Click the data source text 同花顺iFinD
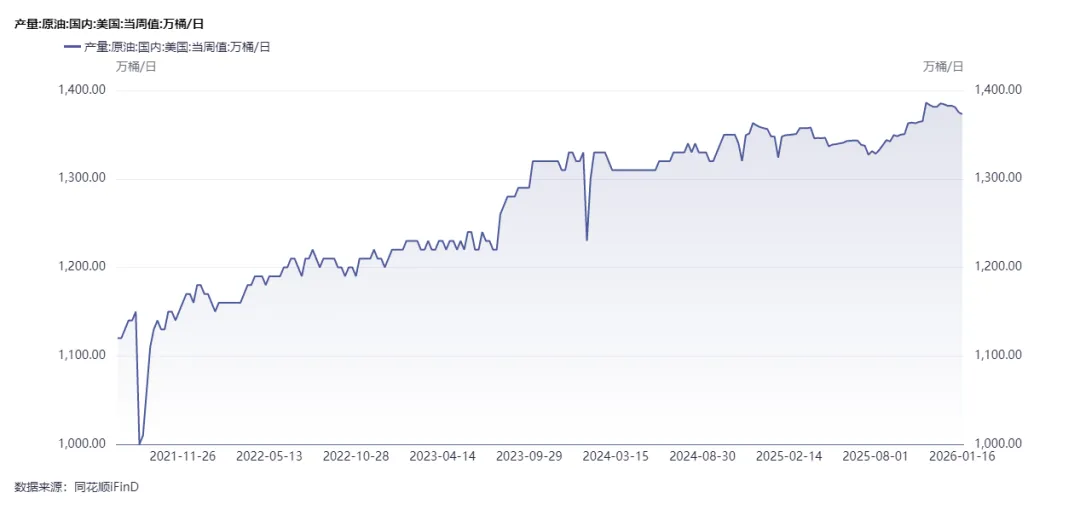Viewport: 1080px width, 510px height. [106, 487]
